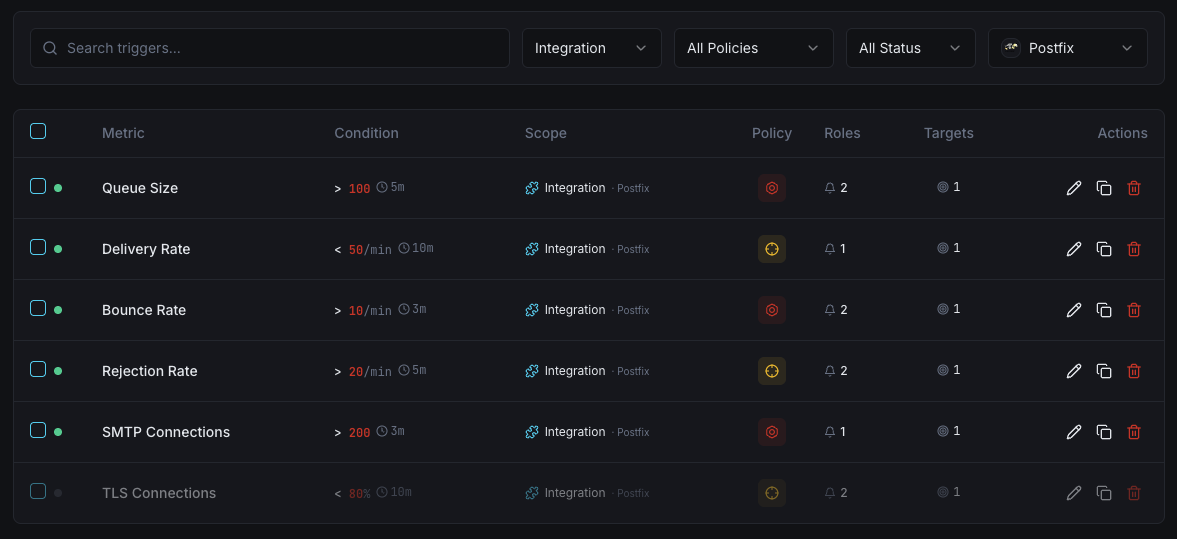1177x539 pixels.
Task: Edit the SMTP Connections trigger
Action: click(1073, 432)
